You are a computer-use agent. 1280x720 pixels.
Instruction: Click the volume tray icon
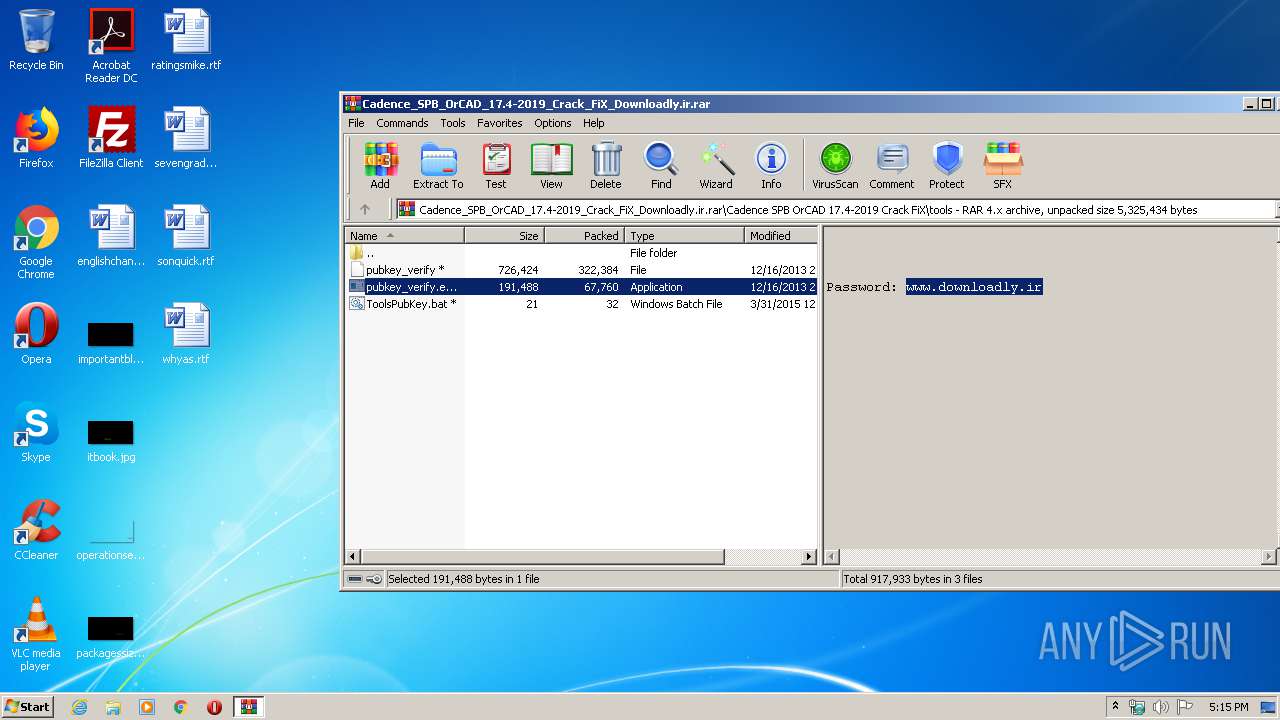pyautogui.click(x=1161, y=707)
